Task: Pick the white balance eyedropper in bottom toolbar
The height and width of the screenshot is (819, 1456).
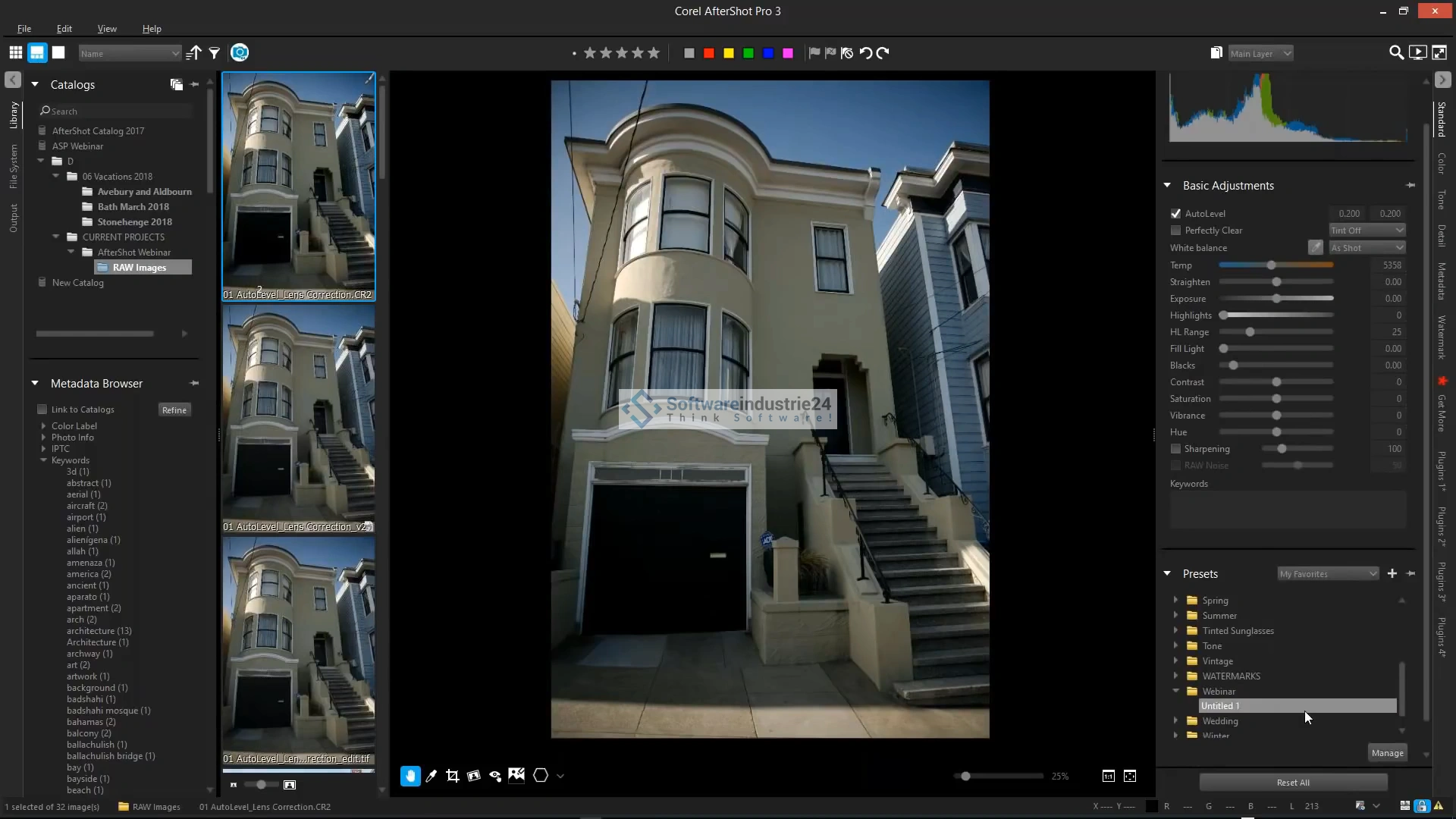Action: (x=431, y=776)
